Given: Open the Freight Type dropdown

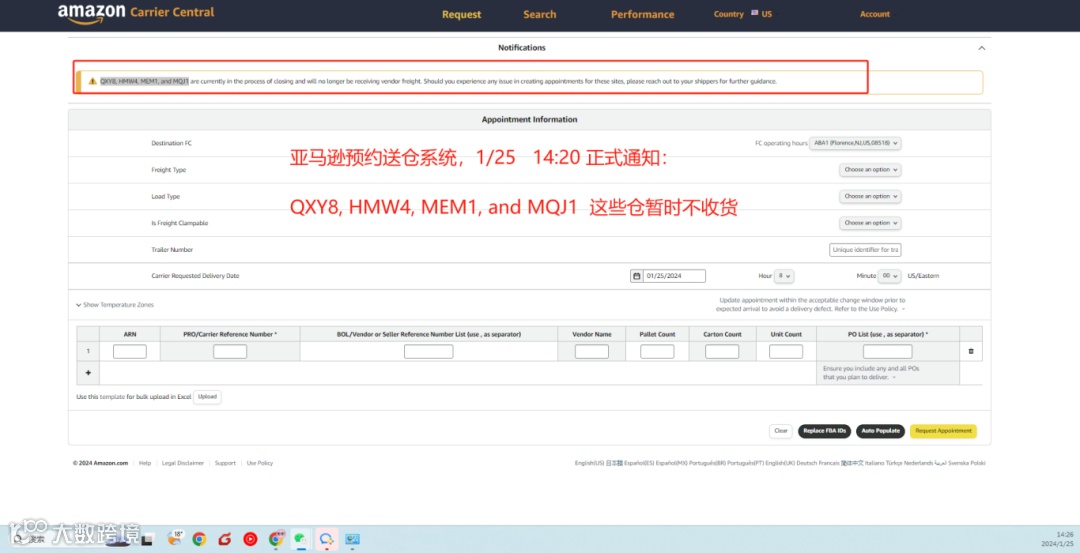Looking at the screenshot, I should (x=870, y=169).
